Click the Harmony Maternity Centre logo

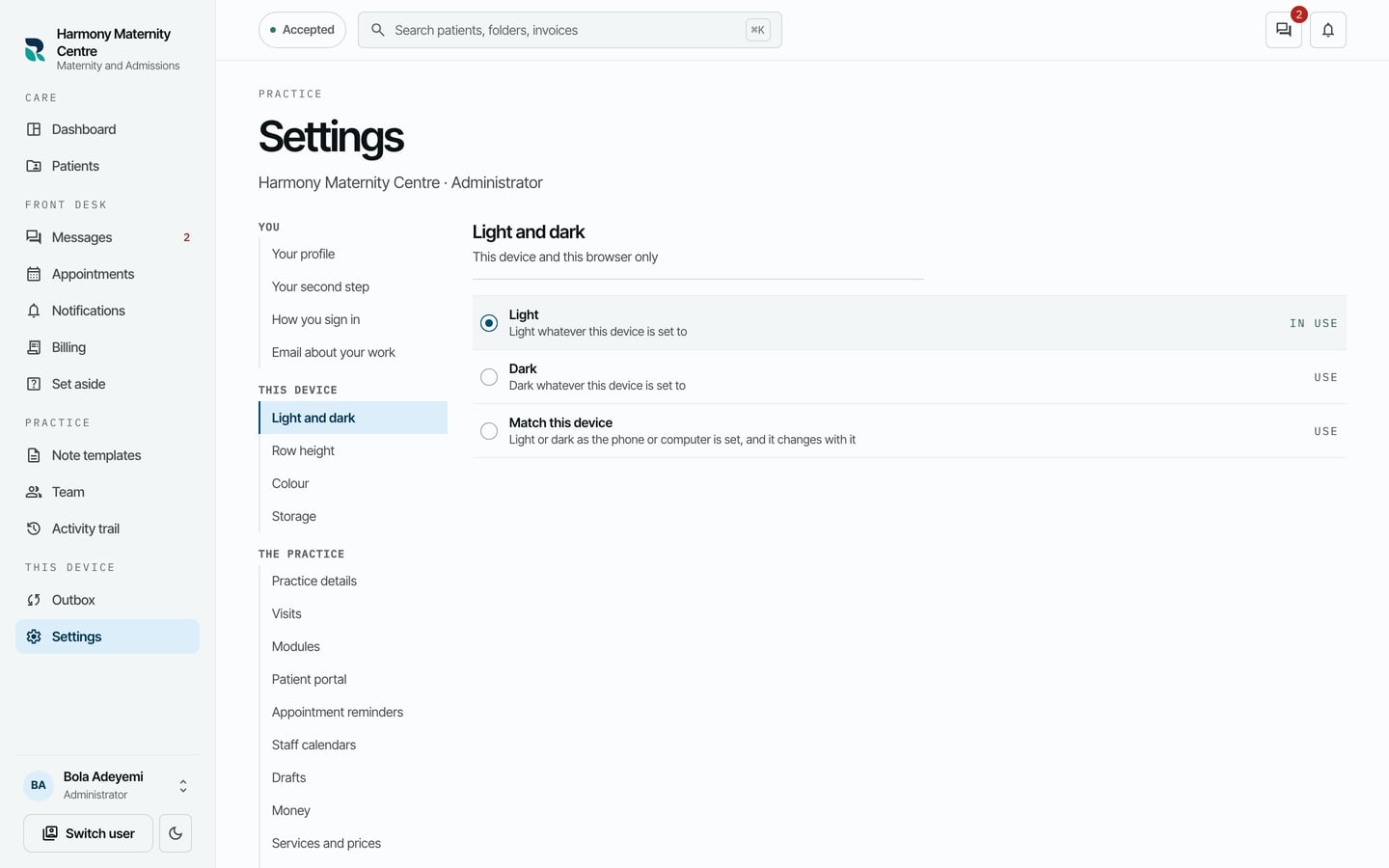(x=35, y=49)
